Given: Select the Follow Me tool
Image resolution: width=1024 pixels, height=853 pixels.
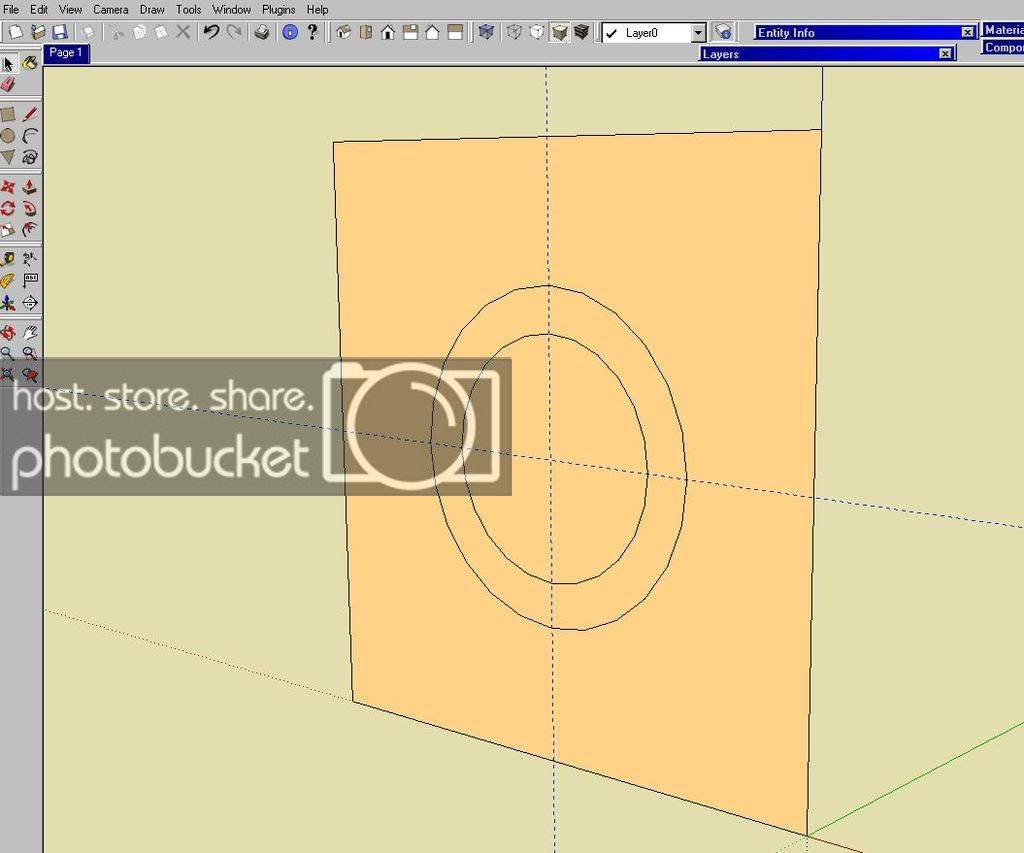Looking at the screenshot, I should tap(29, 208).
